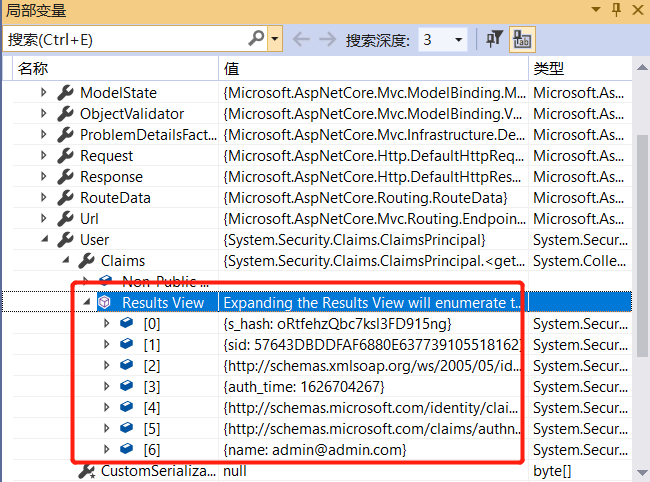Image resolution: width=650 pixels, height=482 pixels.
Task: Open the search options dropdown arrow
Action: (275, 39)
